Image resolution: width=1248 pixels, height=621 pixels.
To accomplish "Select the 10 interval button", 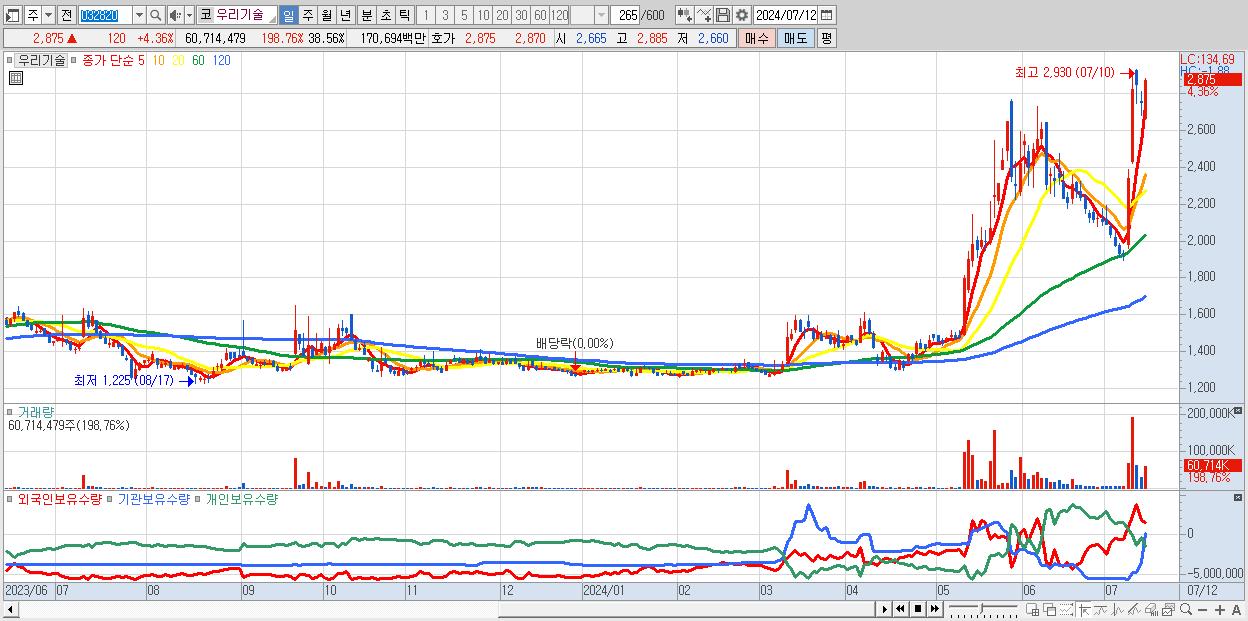I will point(483,15).
